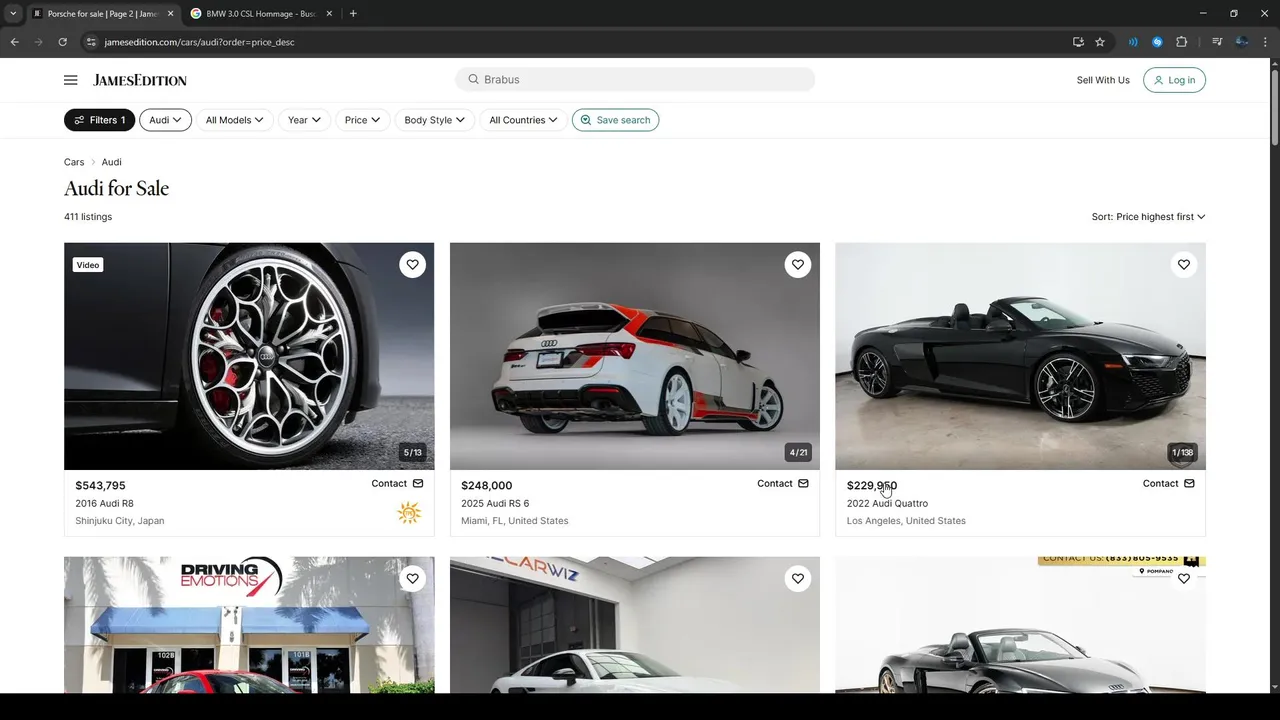Click the blue circular extension icon
1280x720 pixels.
tap(1157, 42)
